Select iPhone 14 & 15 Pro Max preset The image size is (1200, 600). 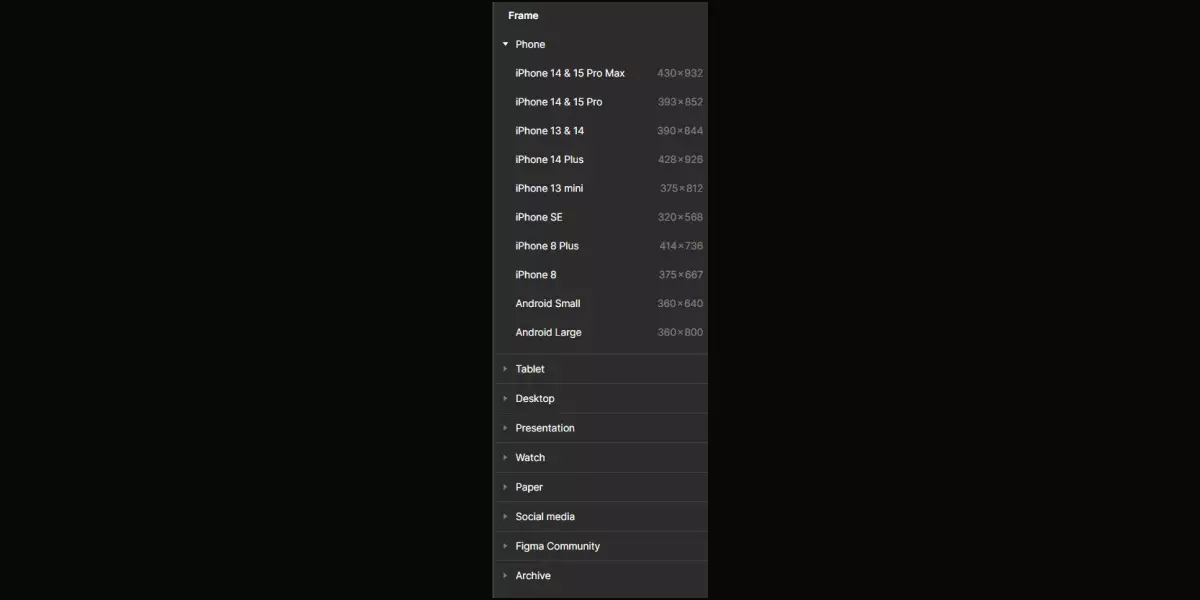(x=600, y=73)
